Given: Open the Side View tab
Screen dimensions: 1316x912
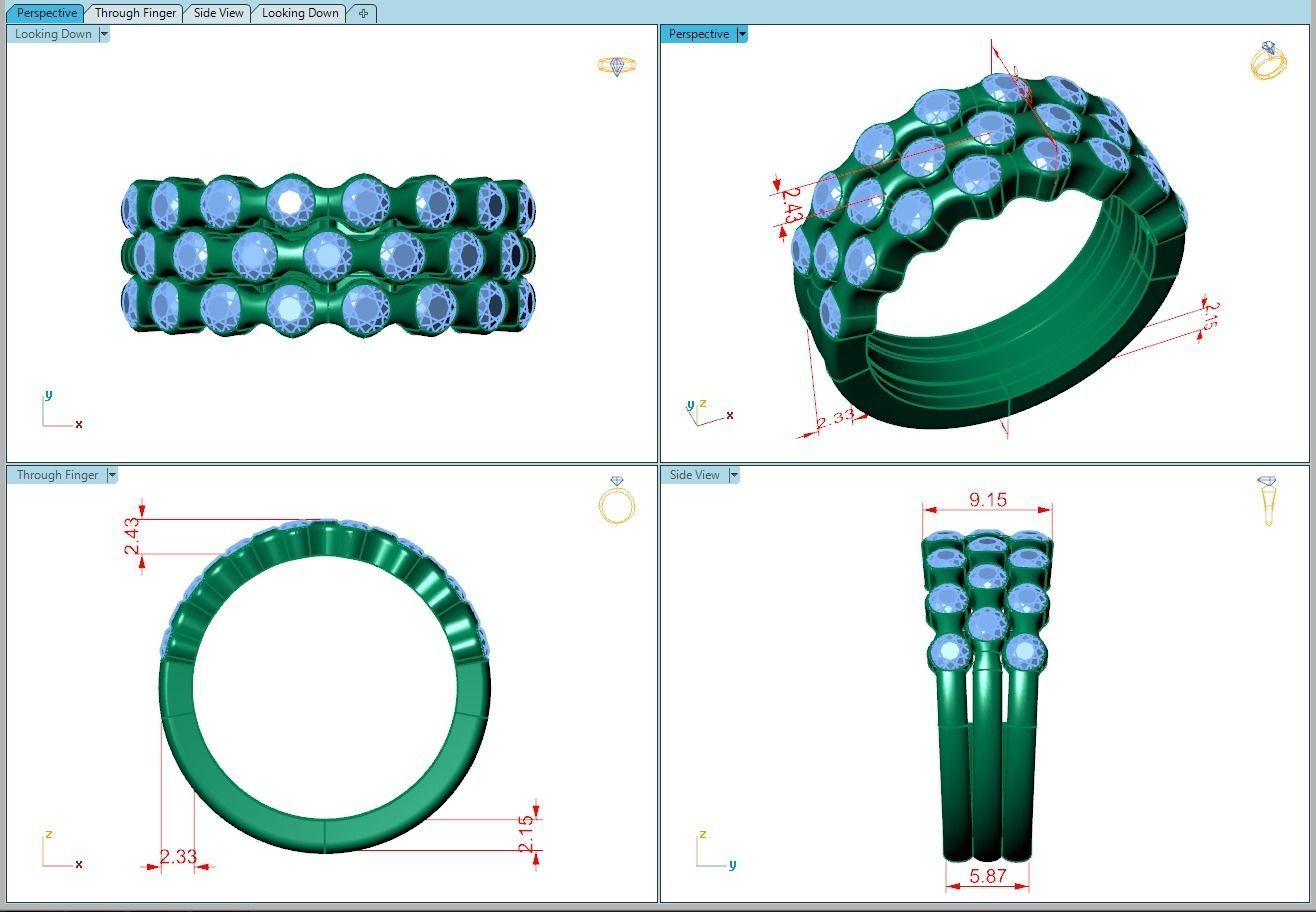Looking at the screenshot, I should coord(217,13).
